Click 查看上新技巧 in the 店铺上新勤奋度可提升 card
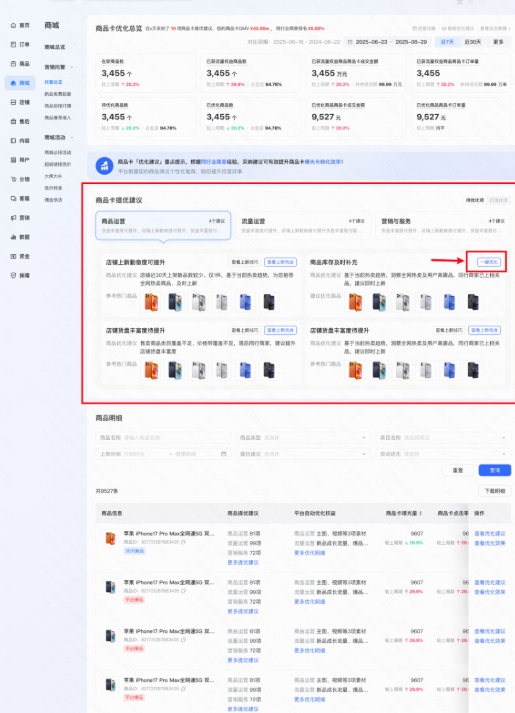Viewport: 515px width, 713px height. point(245,262)
